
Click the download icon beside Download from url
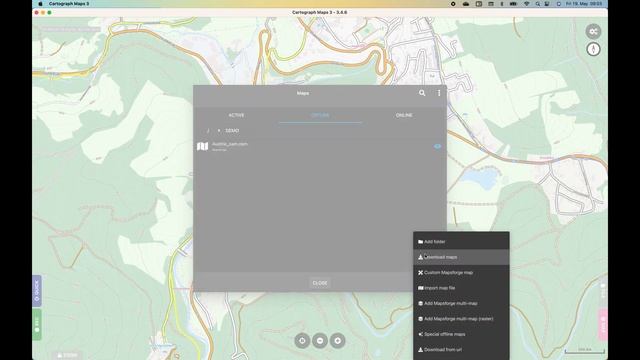(x=420, y=350)
